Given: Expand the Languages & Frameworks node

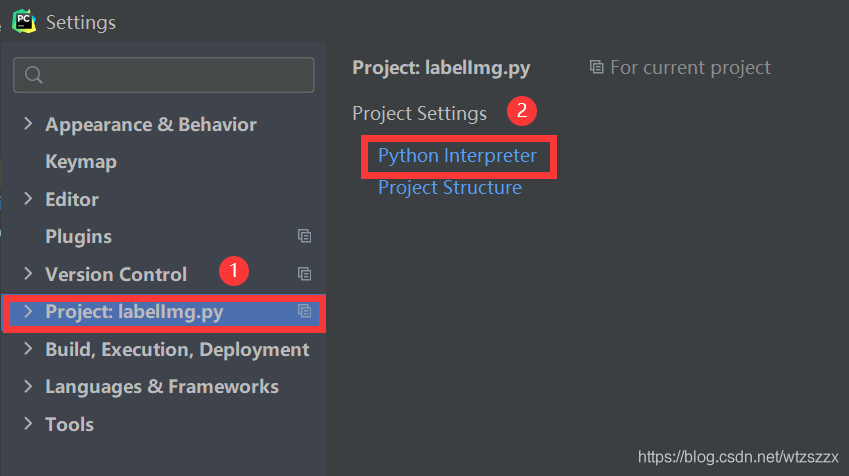Looking at the screenshot, I should [28, 387].
